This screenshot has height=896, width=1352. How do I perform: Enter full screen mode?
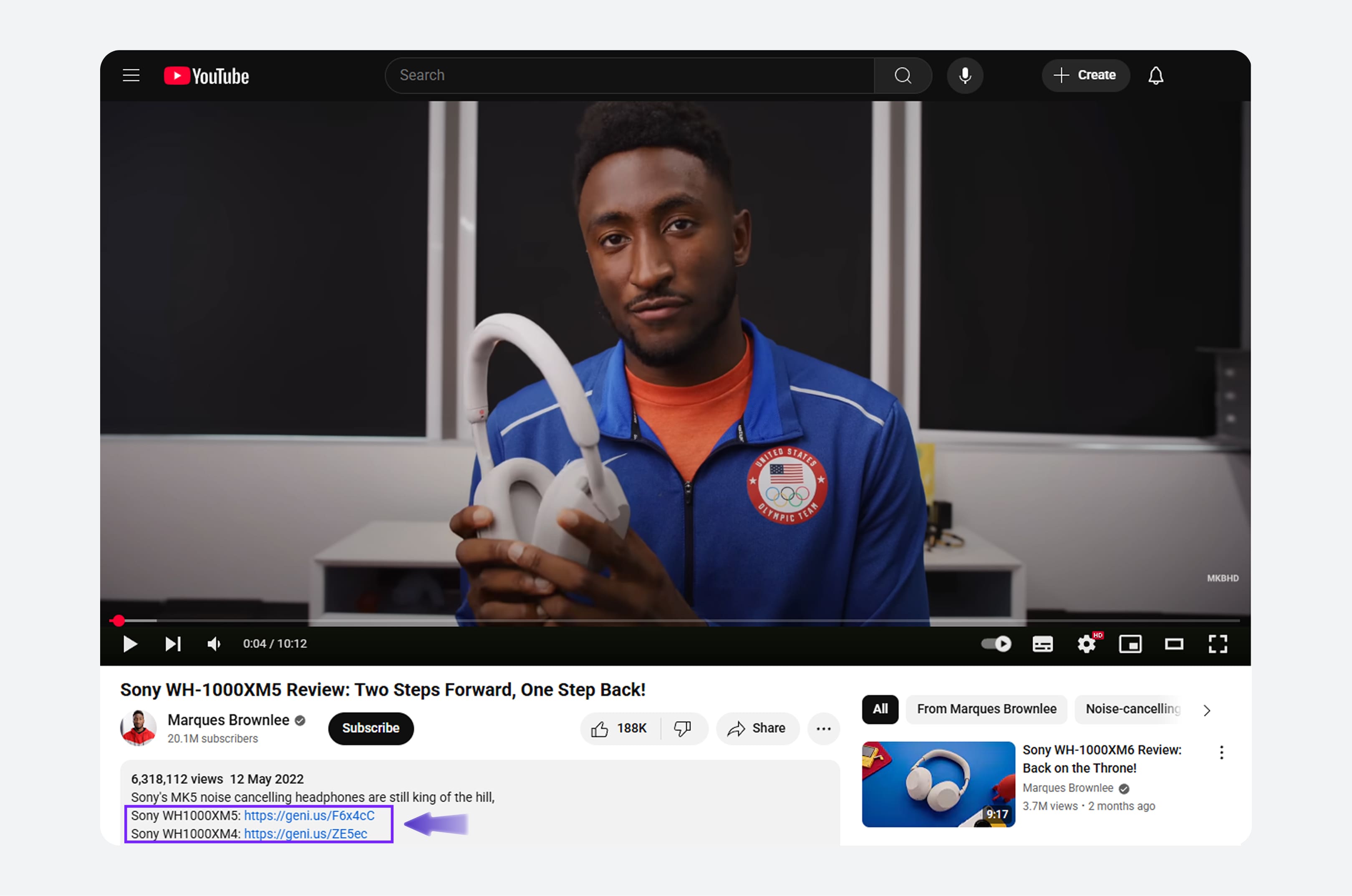pos(1218,644)
